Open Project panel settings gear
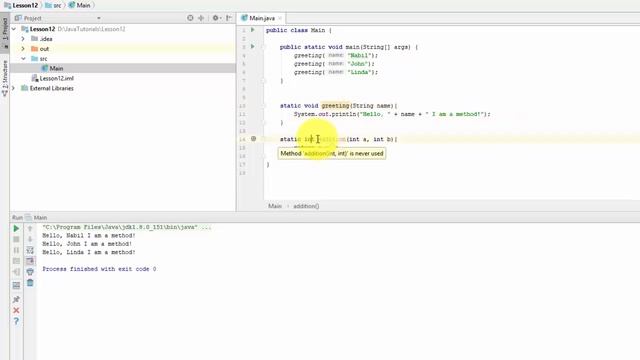640x360 pixels. click(x=216, y=18)
